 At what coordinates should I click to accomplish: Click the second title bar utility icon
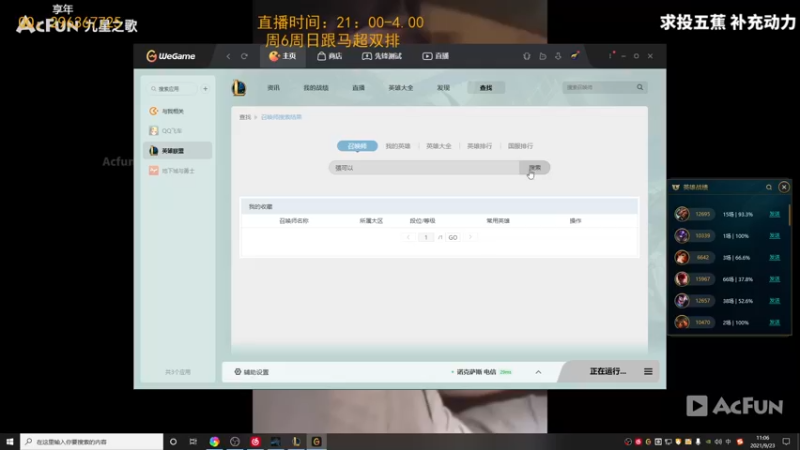(x=542, y=56)
